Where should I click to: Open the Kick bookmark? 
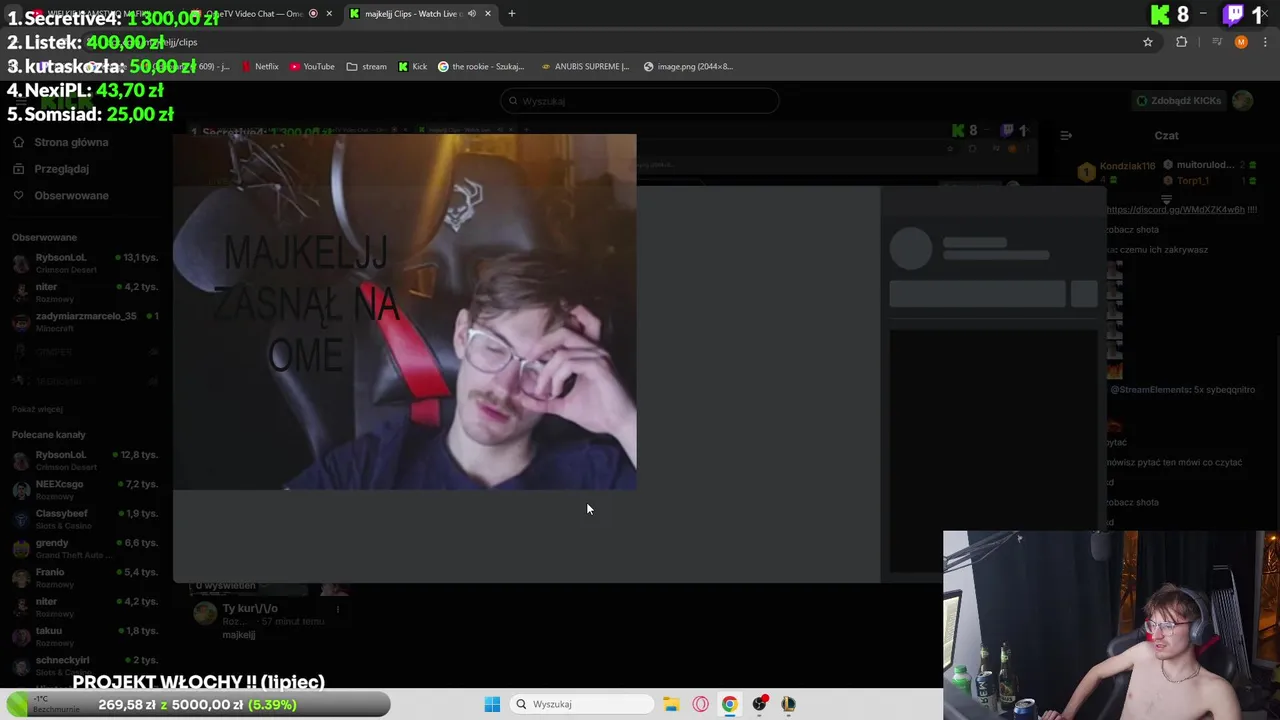[412, 67]
